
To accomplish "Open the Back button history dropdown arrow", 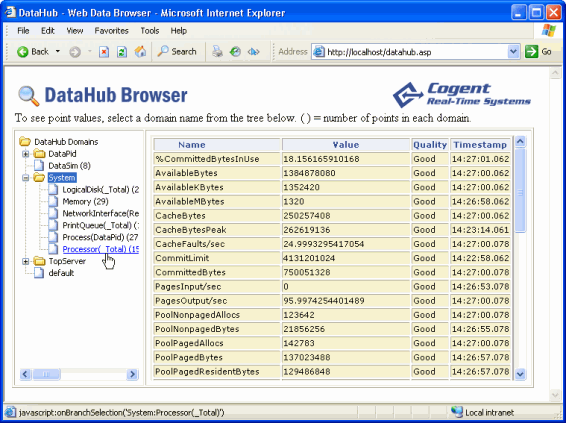I will [57, 52].
